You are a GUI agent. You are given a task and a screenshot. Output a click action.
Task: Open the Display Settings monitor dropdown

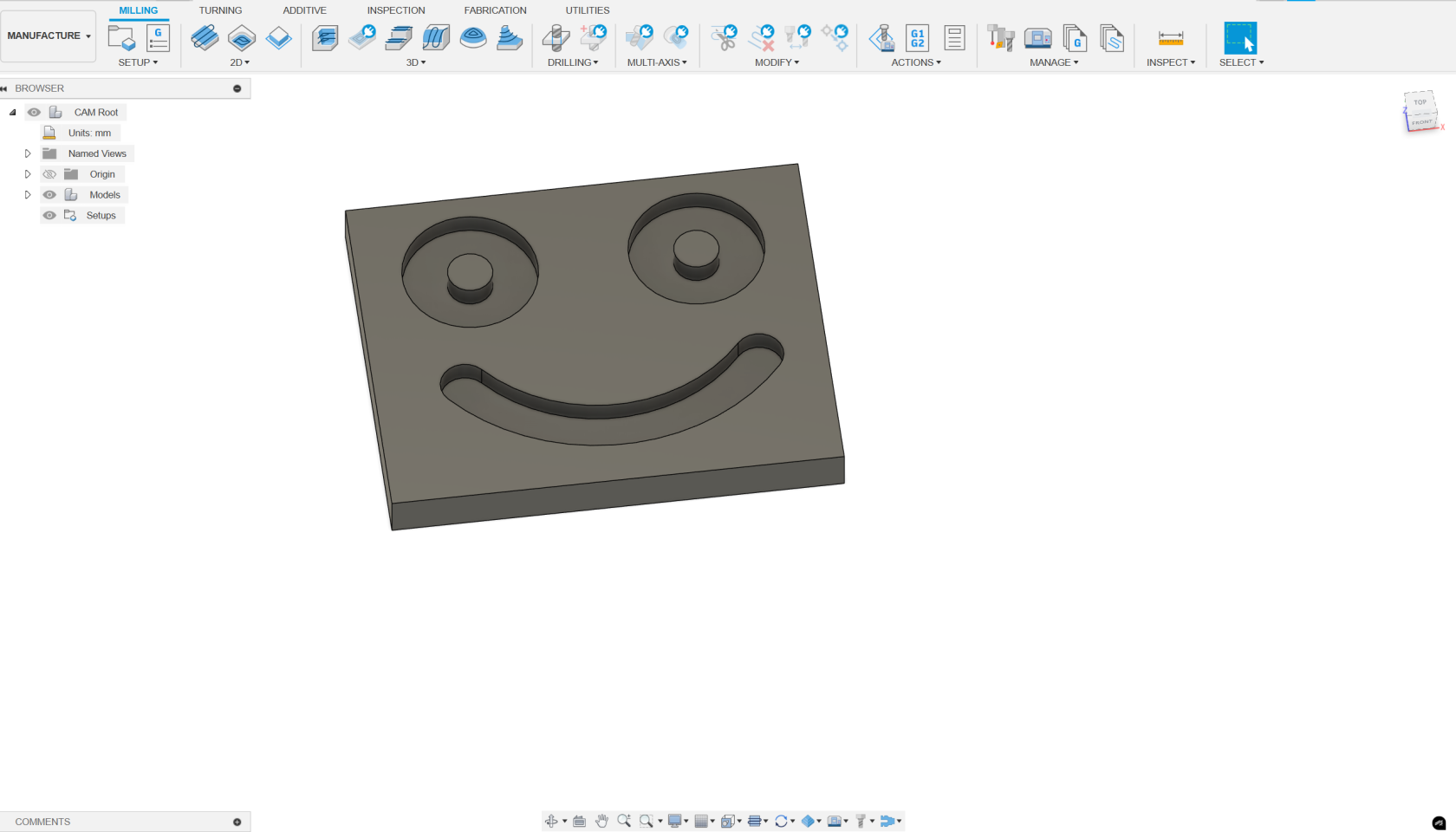coord(679,821)
